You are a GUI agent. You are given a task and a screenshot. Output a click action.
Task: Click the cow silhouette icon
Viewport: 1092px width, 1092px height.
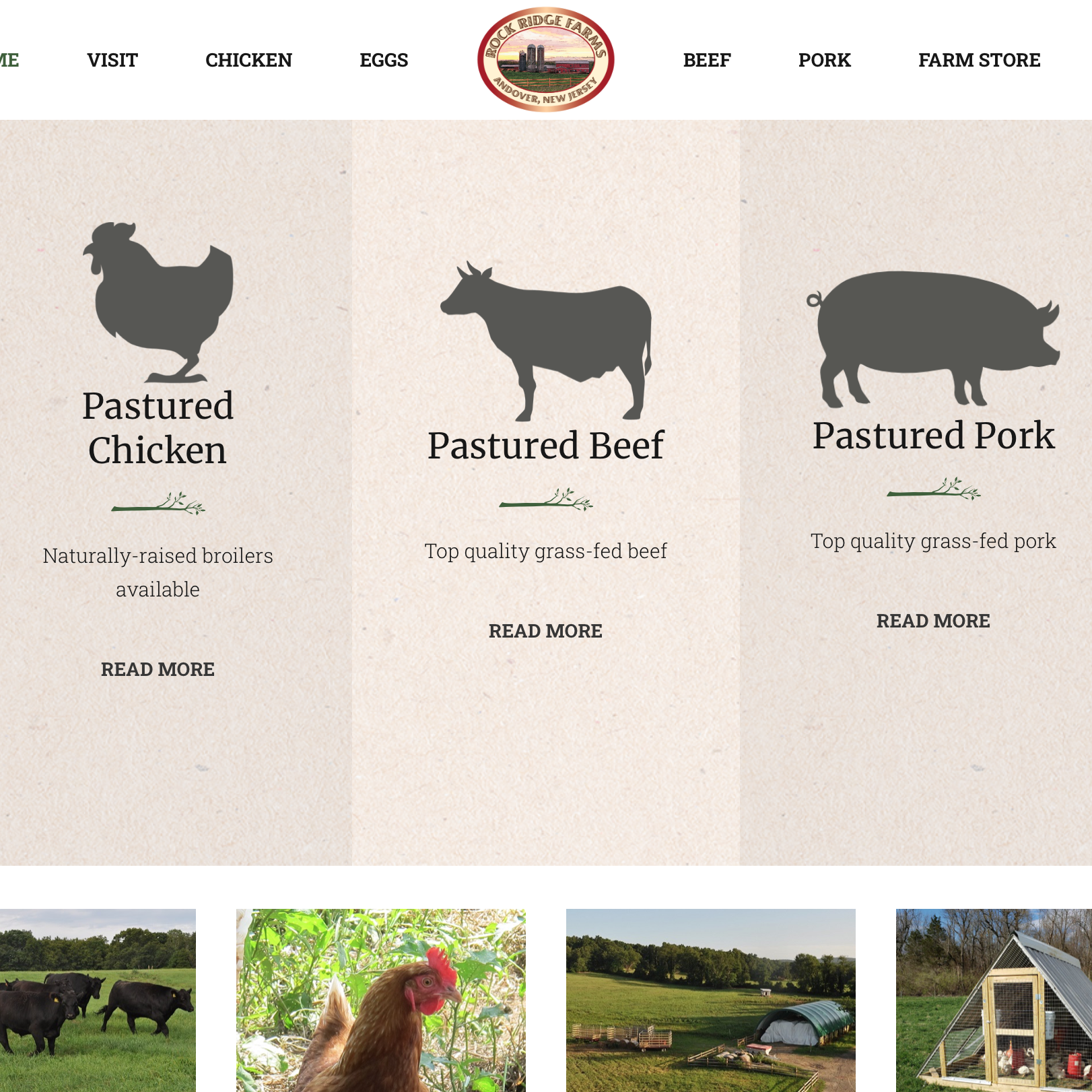[546, 341]
